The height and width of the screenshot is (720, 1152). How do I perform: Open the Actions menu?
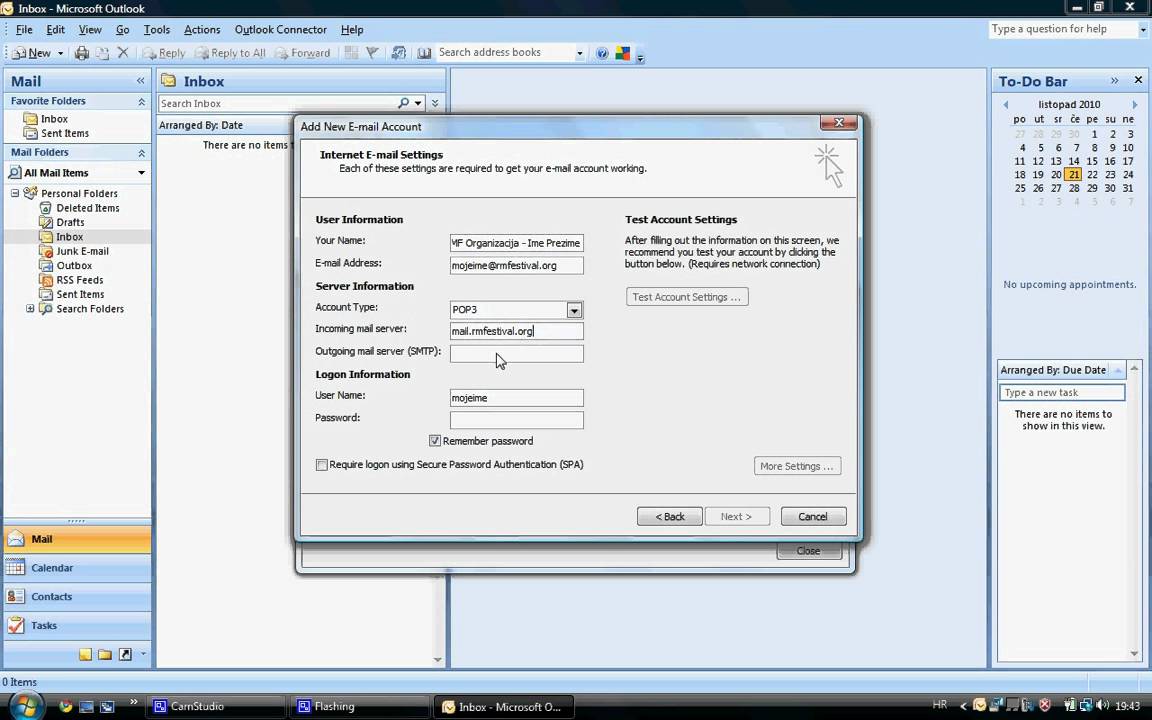pyautogui.click(x=202, y=29)
